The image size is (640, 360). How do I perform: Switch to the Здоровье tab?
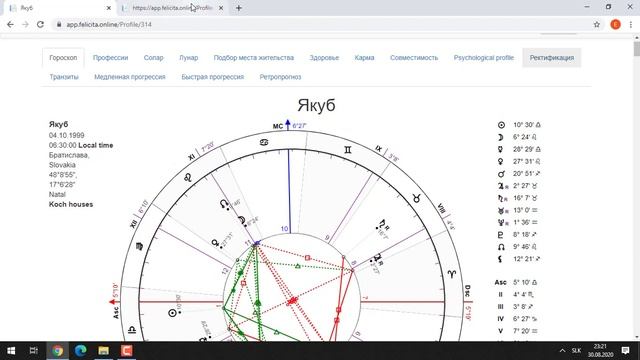324,58
